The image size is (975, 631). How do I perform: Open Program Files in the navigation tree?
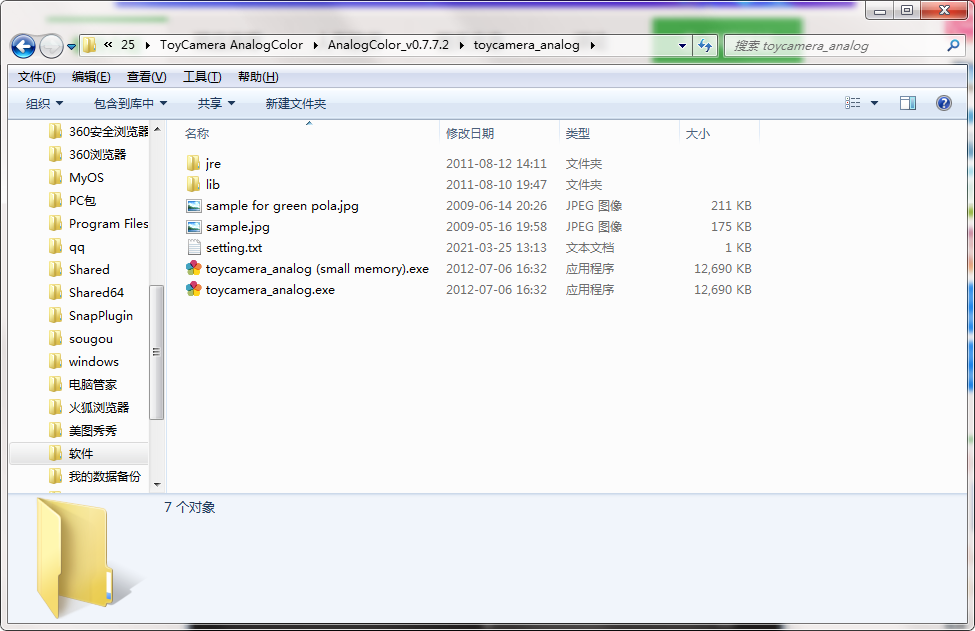tap(98, 224)
